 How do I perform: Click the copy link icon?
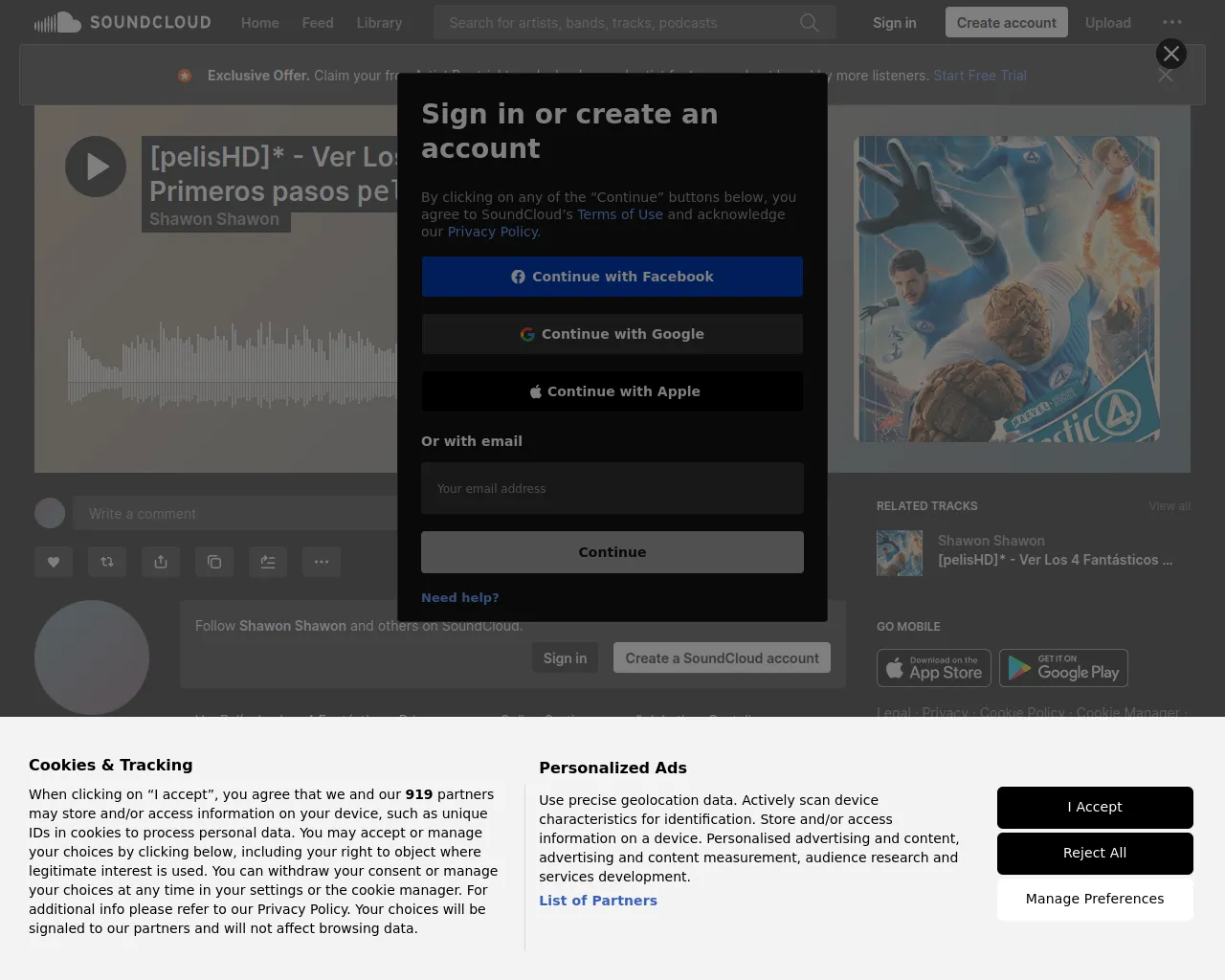pyautogui.click(x=214, y=562)
